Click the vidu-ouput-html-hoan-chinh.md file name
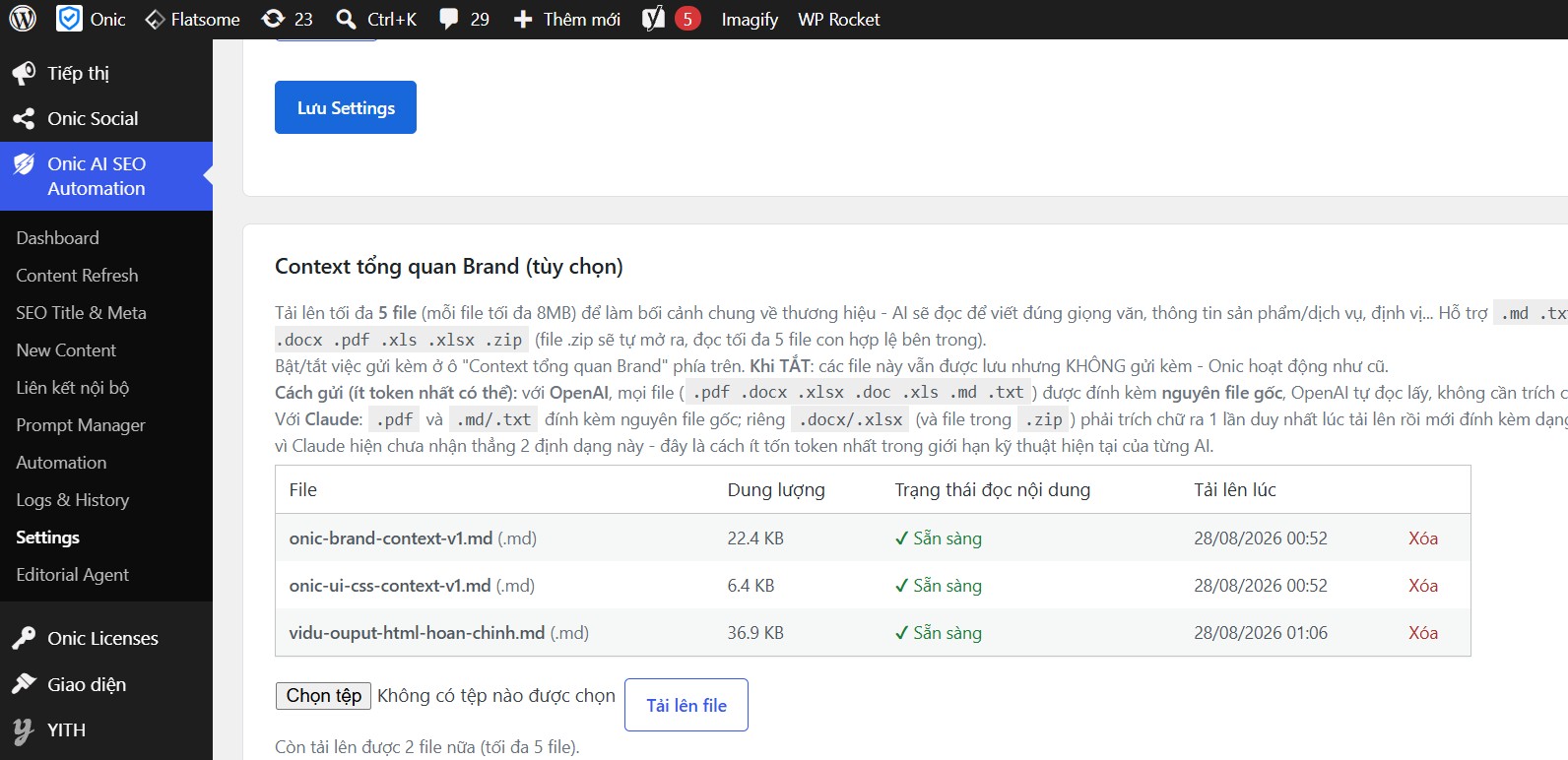 pos(417,633)
